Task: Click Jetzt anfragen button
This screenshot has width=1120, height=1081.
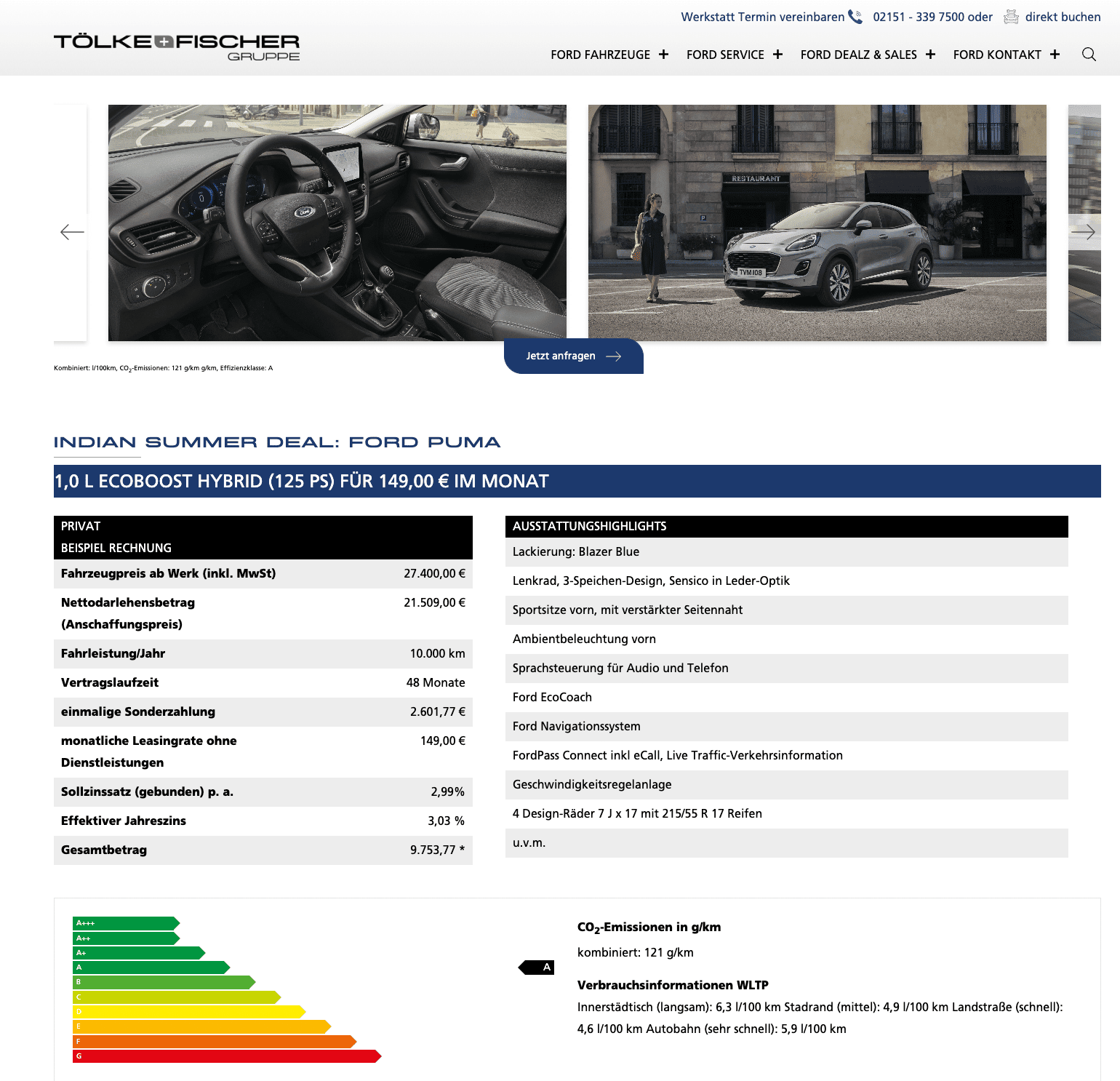Action: click(574, 356)
